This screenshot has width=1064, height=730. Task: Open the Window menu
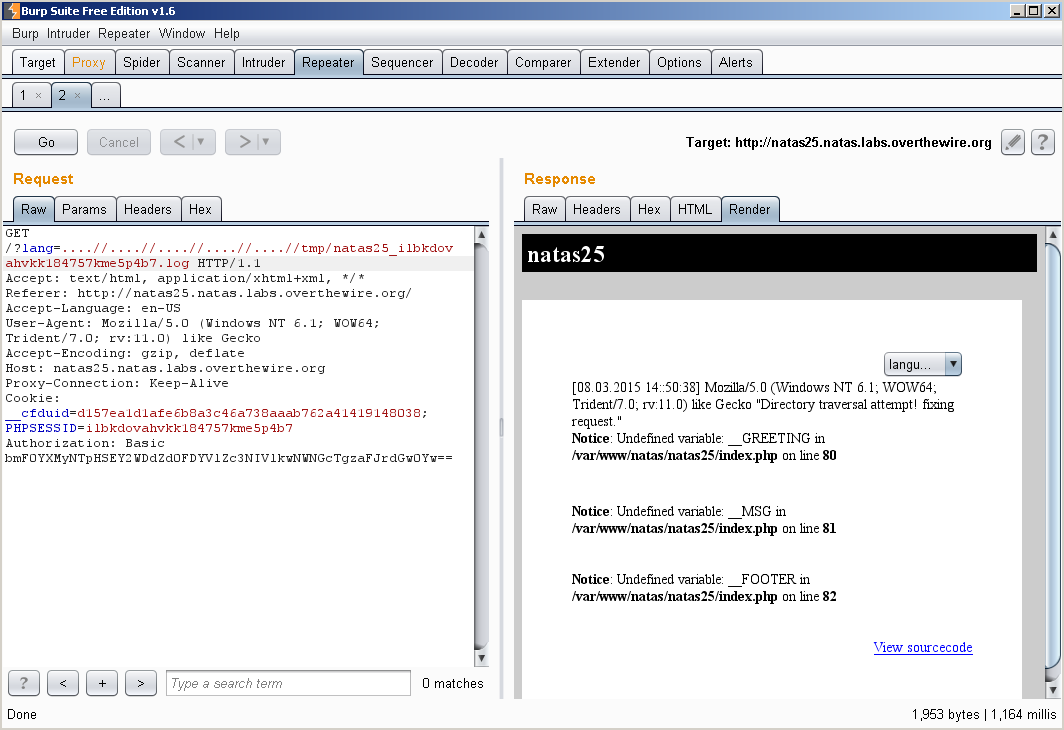click(182, 33)
